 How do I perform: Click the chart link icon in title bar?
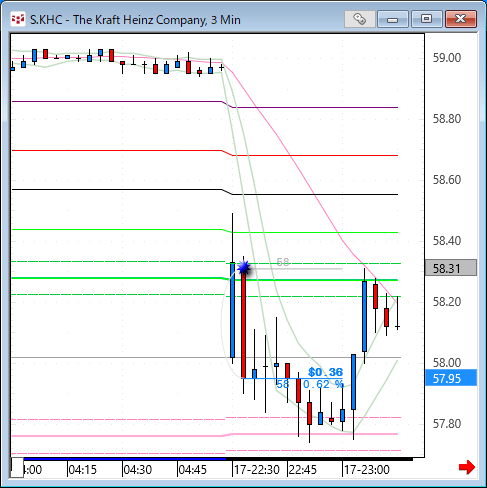click(x=359, y=19)
